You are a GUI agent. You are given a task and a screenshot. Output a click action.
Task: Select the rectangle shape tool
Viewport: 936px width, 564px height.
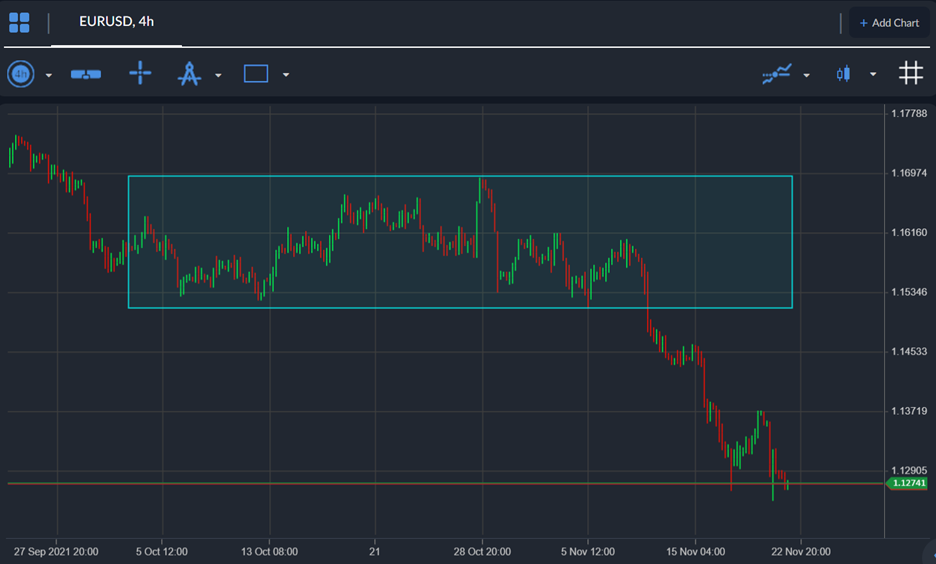[256, 74]
